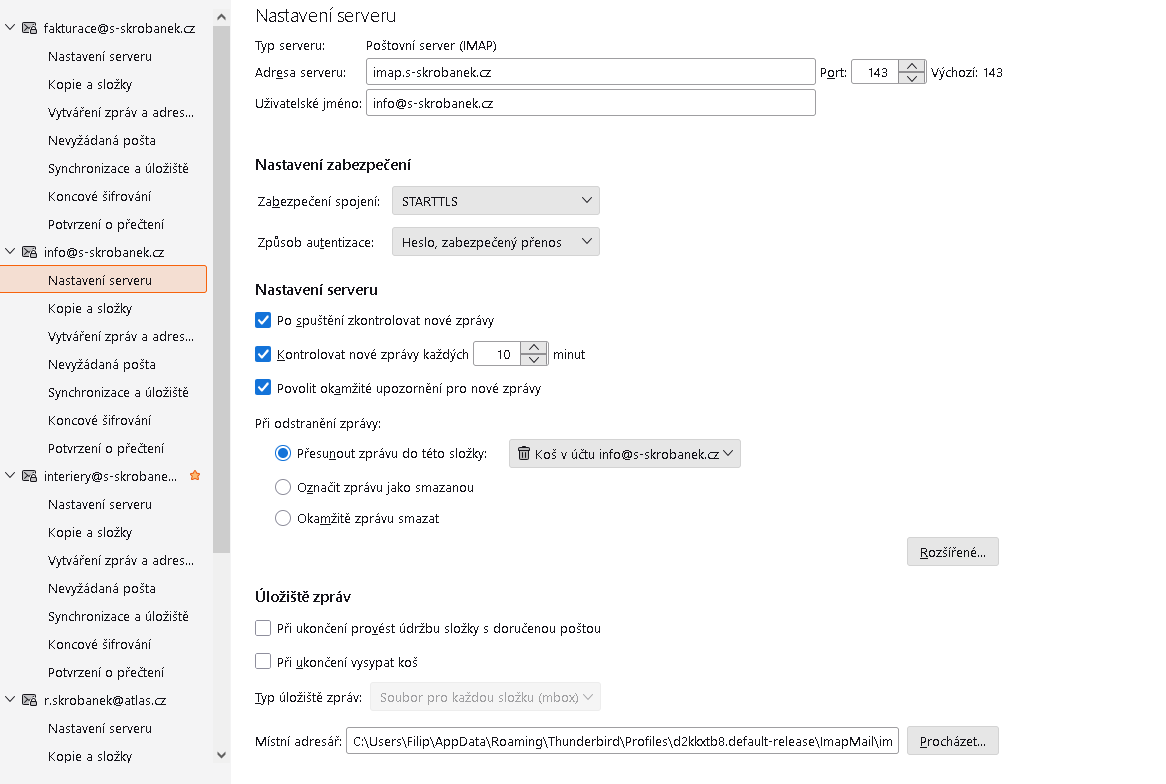Click mail icon next to fakturace@s-skrobanek.cz account
Viewport: 1166px width, 784px height.
coord(30,28)
